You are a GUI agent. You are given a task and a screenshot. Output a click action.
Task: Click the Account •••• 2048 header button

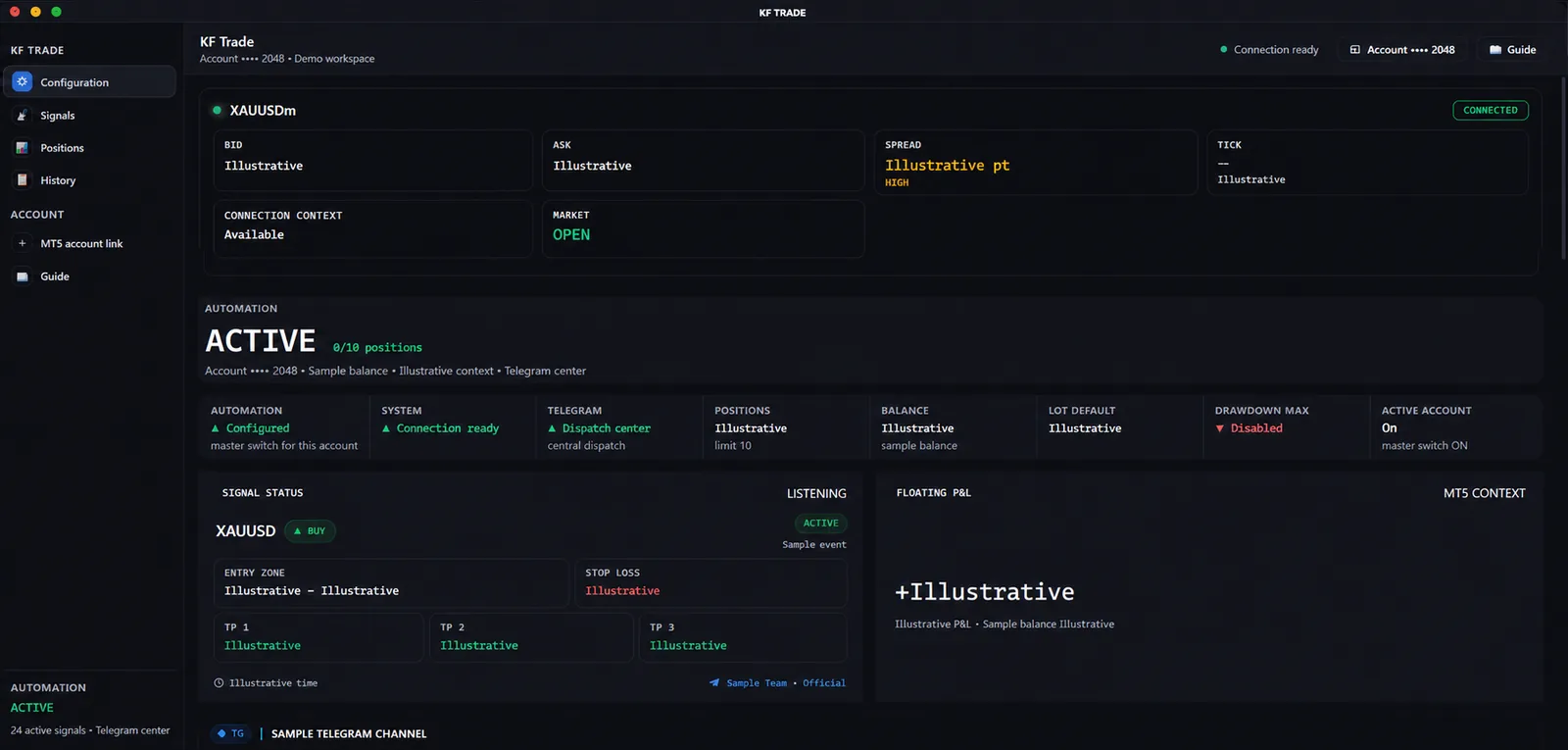click(x=1402, y=50)
